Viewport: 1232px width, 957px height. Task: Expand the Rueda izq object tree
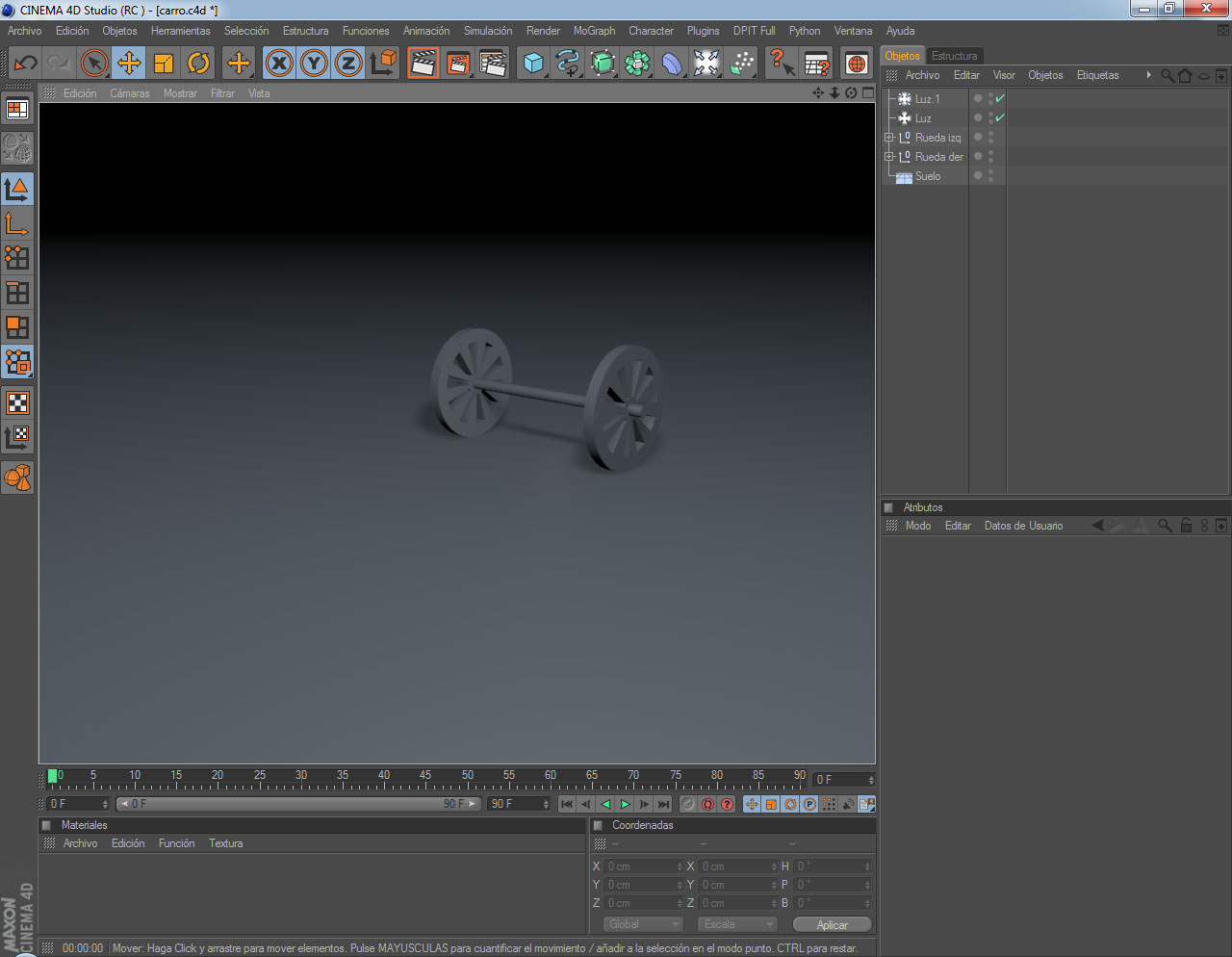(889, 138)
